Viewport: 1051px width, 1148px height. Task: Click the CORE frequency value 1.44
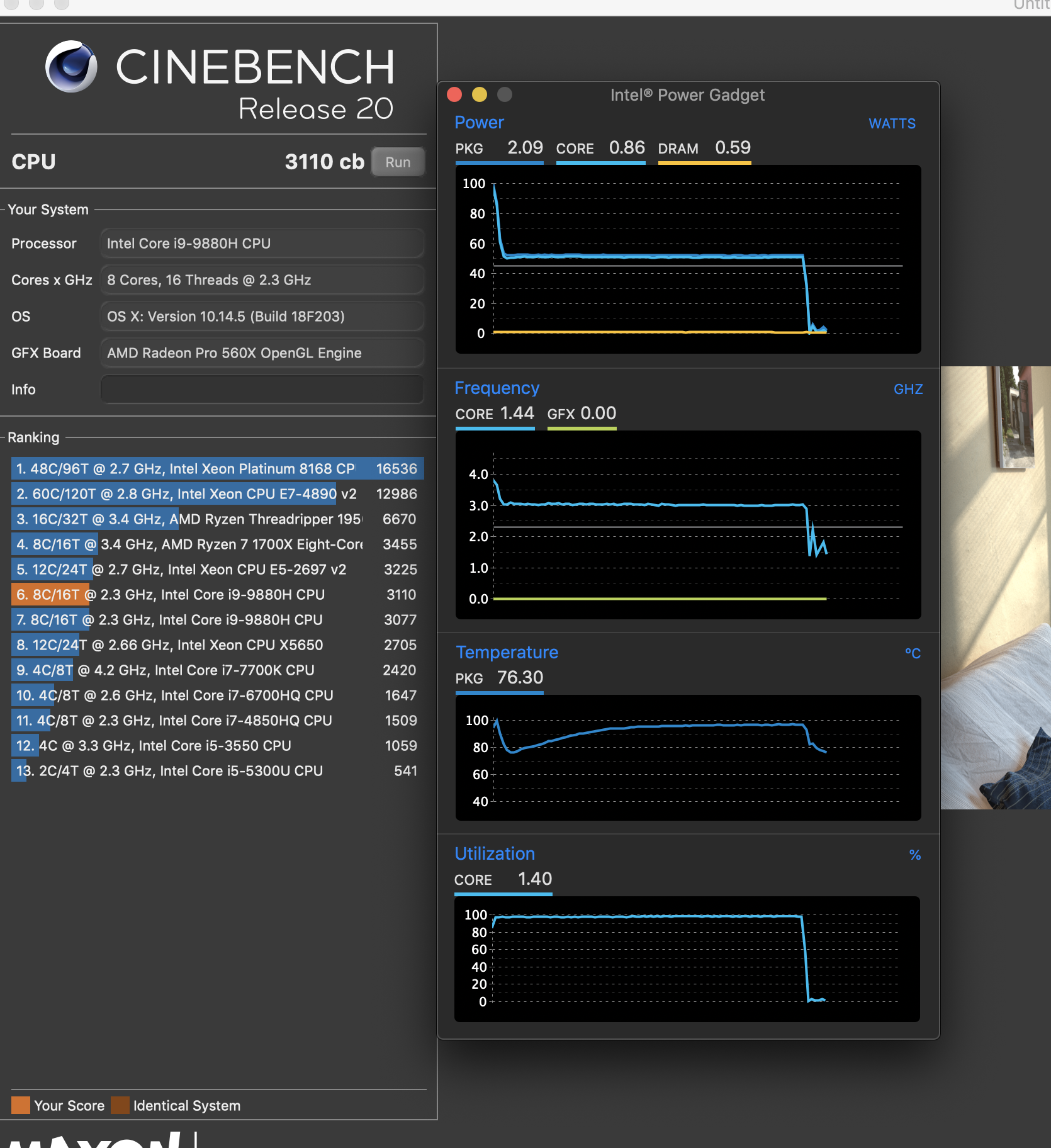click(x=517, y=414)
